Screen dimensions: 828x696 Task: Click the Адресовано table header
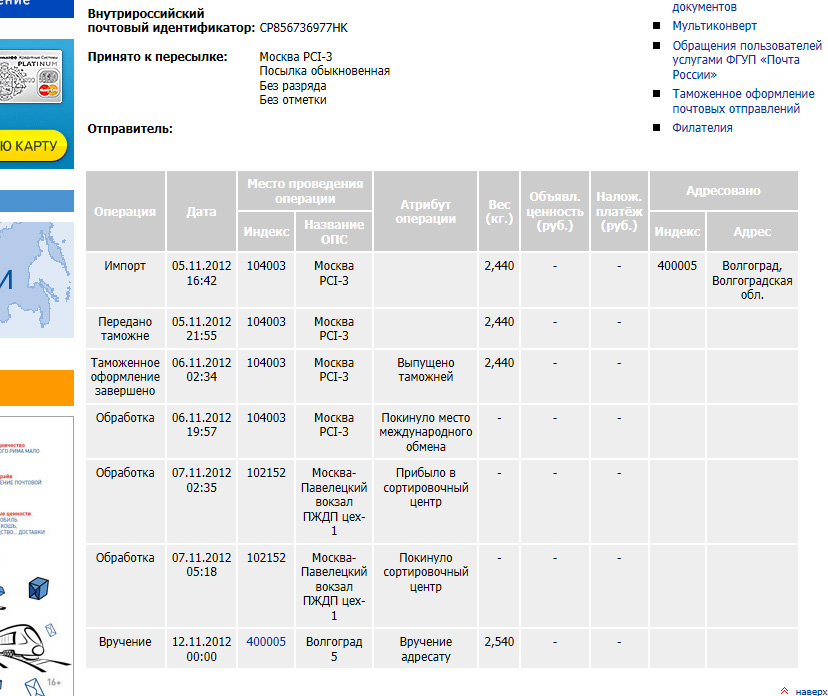[x=723, y=191]
